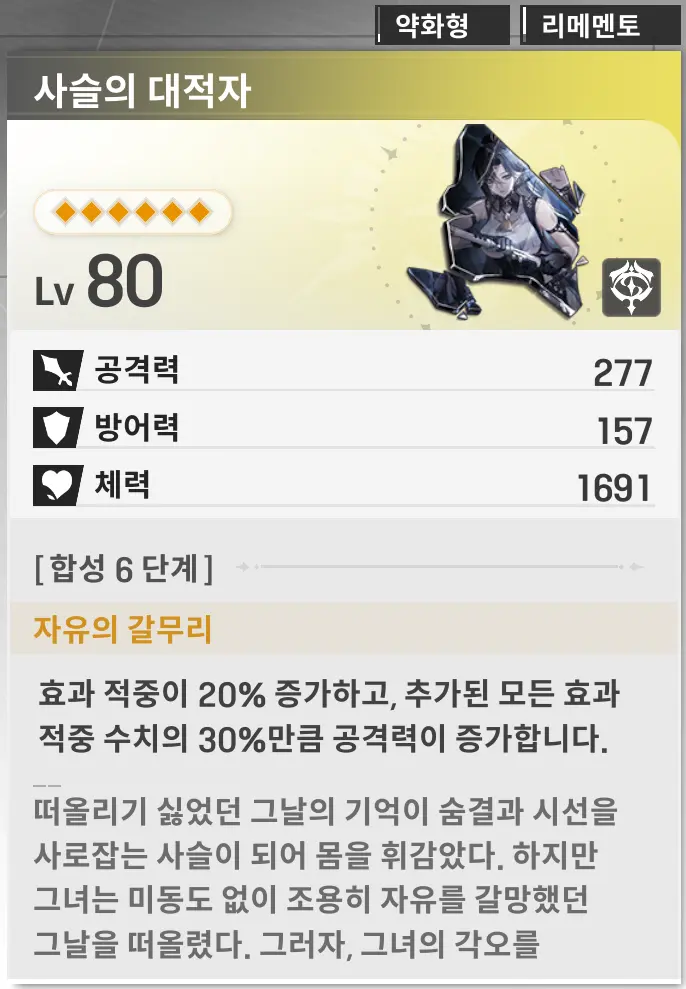686x989 pixels.
Task: Click the sword attack icon
Action: (57, 370)
